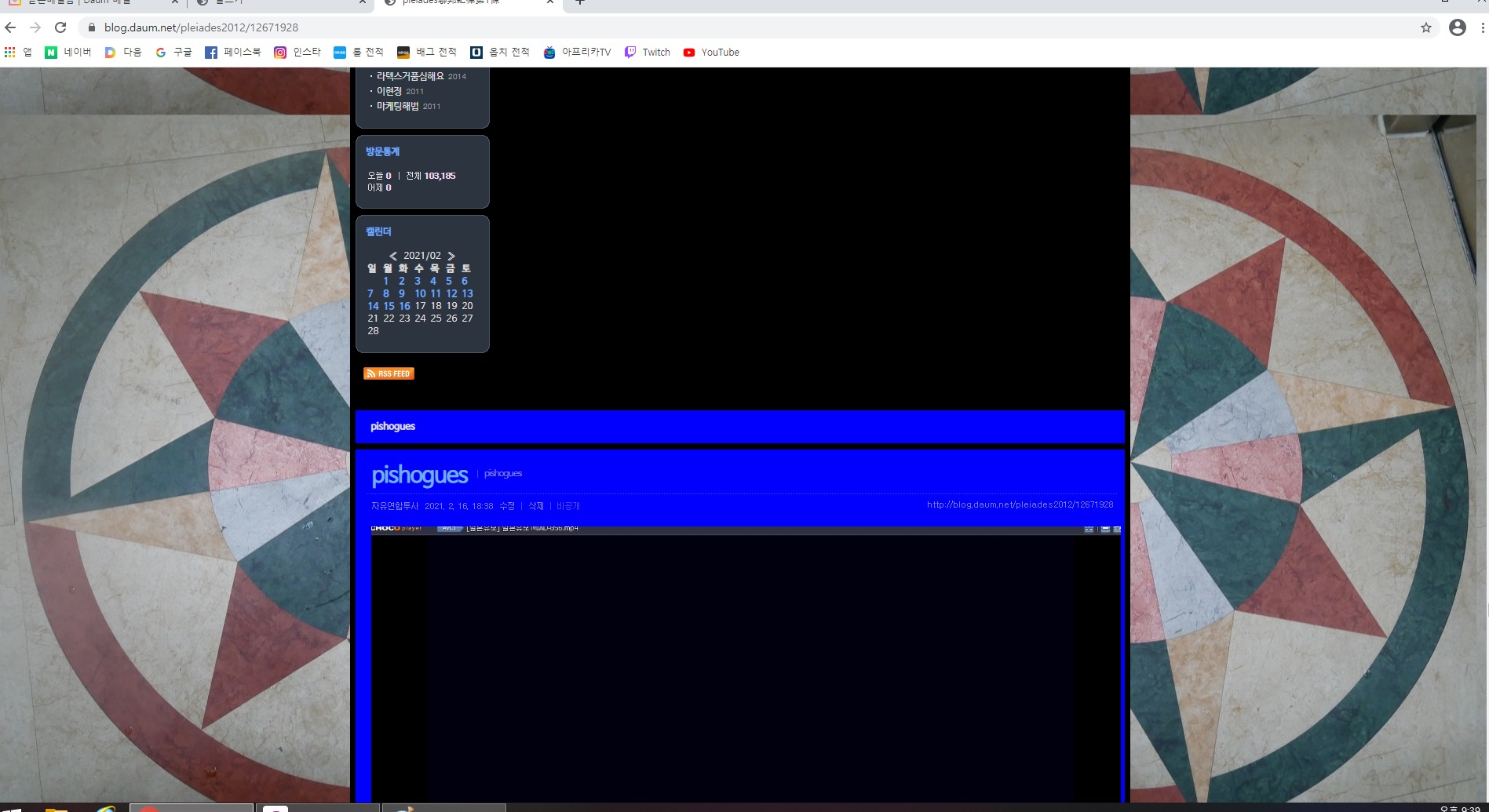
Task: Open the Apps grid bookmark
Action: (x=19, y=53)
